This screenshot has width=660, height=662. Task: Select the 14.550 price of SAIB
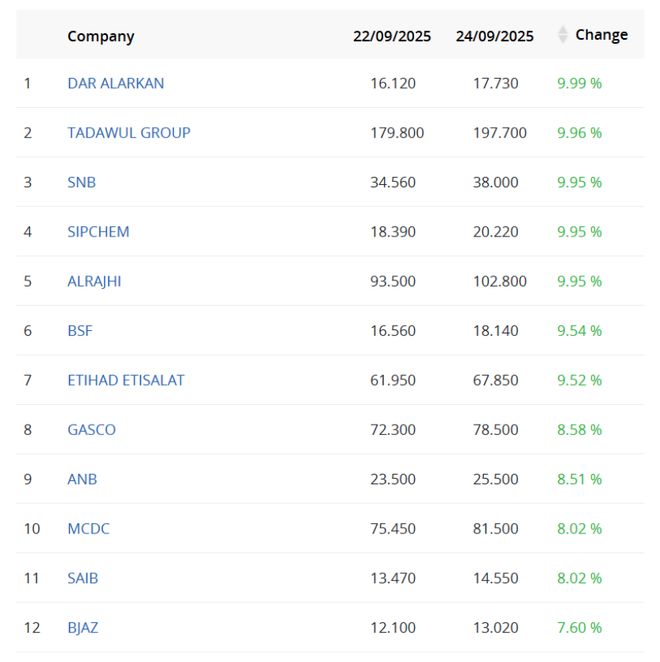[x=495, y=578]
